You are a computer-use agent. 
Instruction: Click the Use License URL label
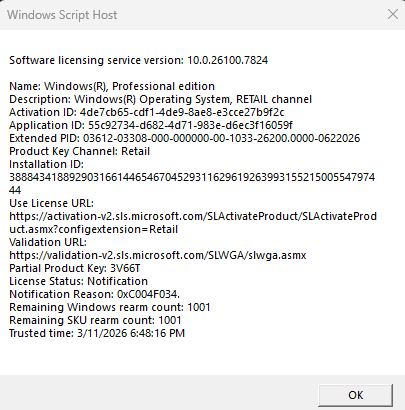(x=51, y=203)
